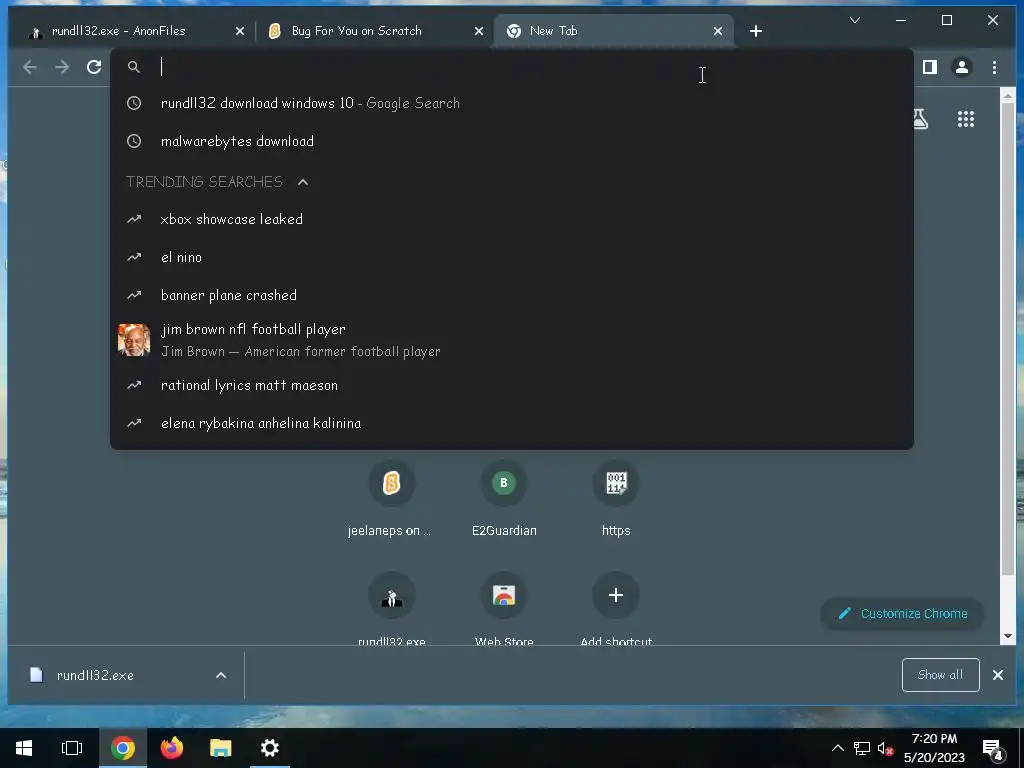This screenshot has width=1024, height=768.
Task: Click the page vertical scrollbar
Action: pyautogui.click(x=1008, y=340)
